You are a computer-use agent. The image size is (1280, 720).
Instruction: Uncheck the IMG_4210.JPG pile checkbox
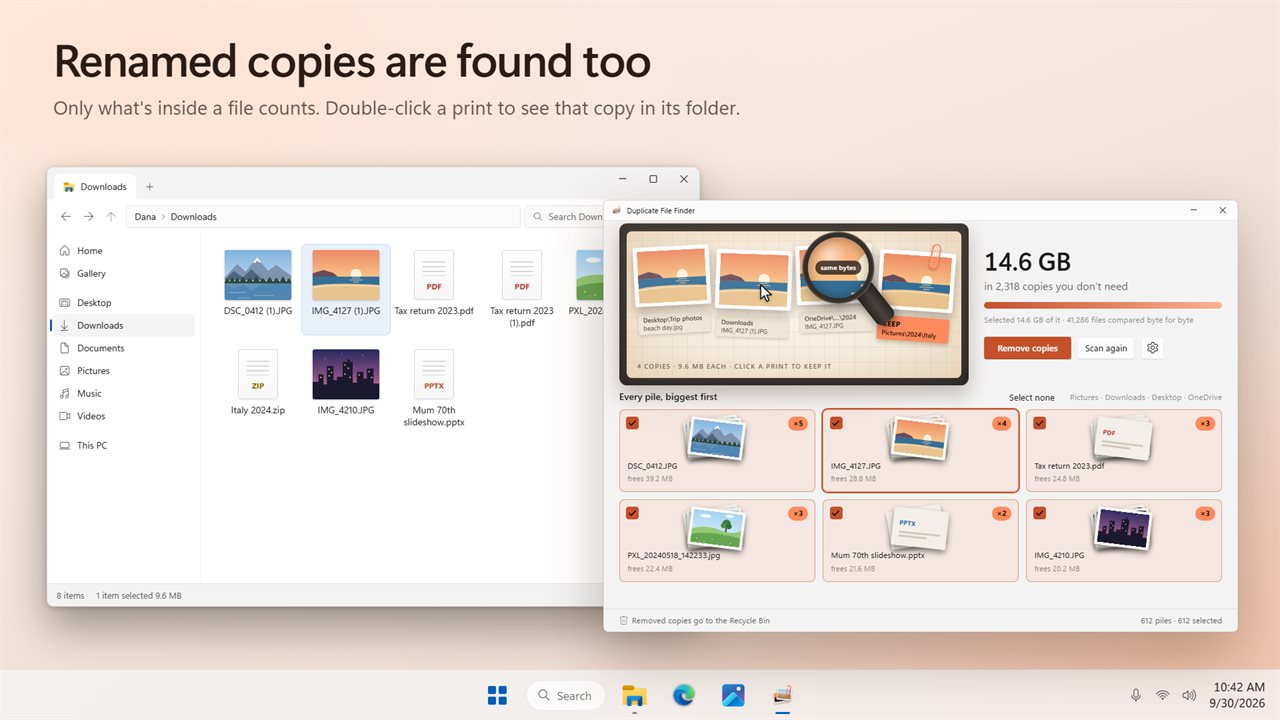point(1040,513)
